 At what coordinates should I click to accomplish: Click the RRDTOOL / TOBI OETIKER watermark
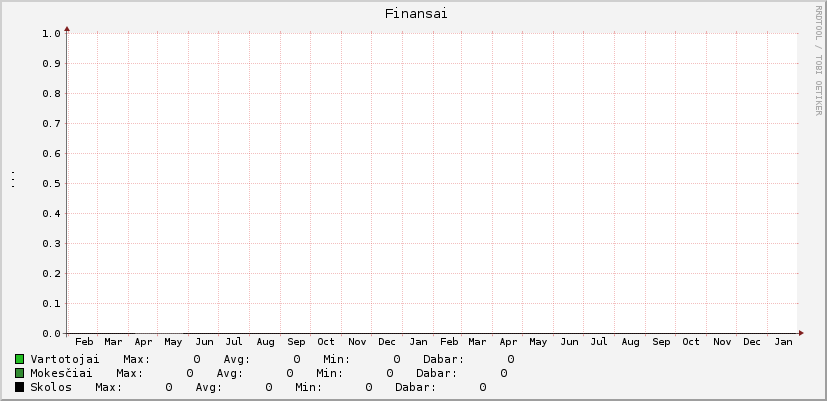pyautogui.click(x=817, y=60)
